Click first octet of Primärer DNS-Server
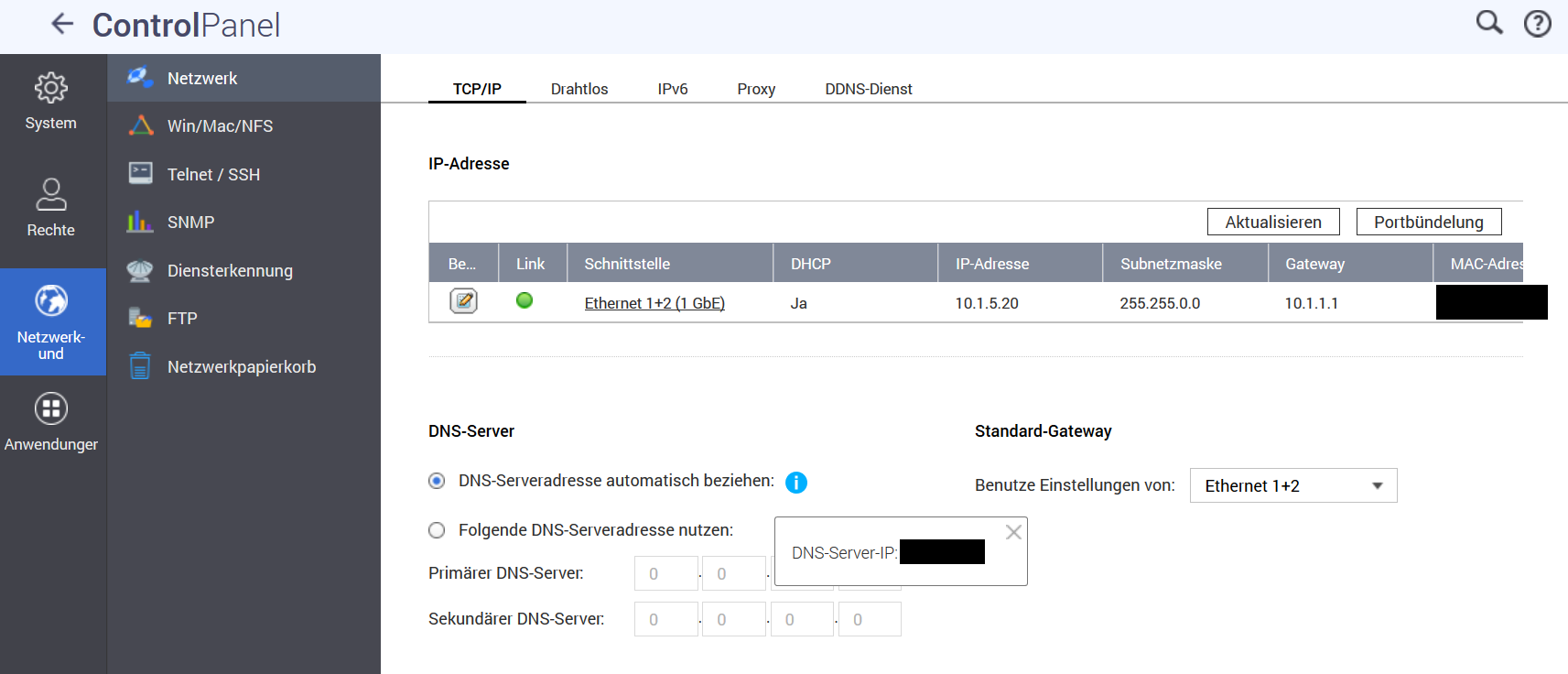 (666, 573)
